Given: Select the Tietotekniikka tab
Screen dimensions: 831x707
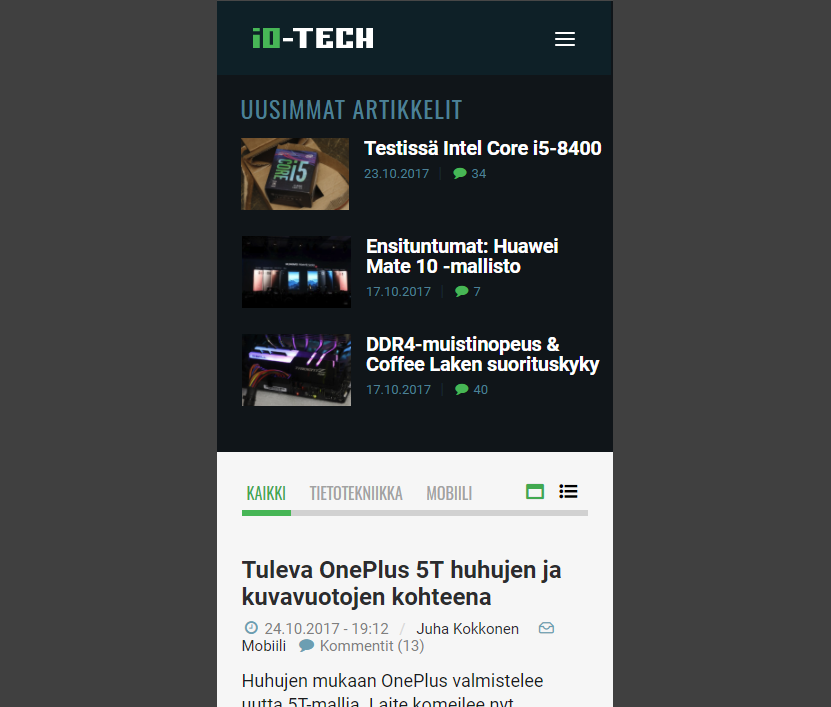Looking at the screenshot, I should [x=356, y=493].
